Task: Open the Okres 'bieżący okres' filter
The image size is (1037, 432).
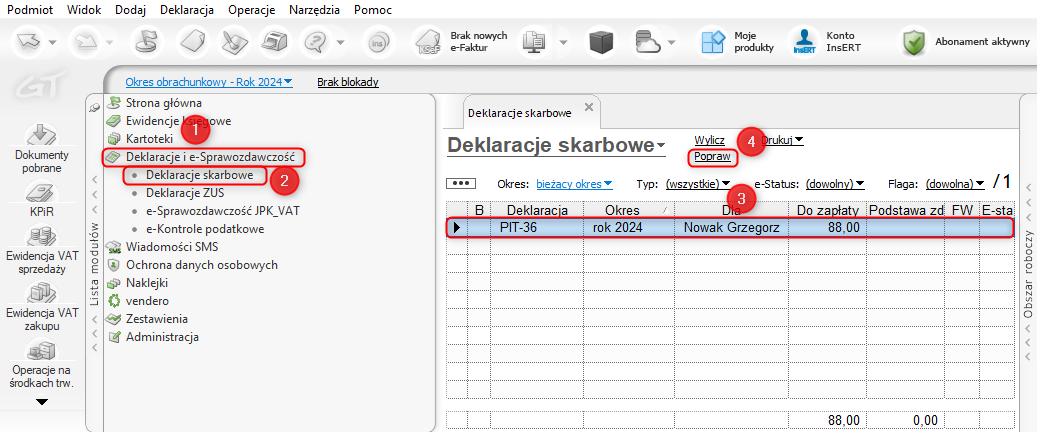Action: coord(574,184)
